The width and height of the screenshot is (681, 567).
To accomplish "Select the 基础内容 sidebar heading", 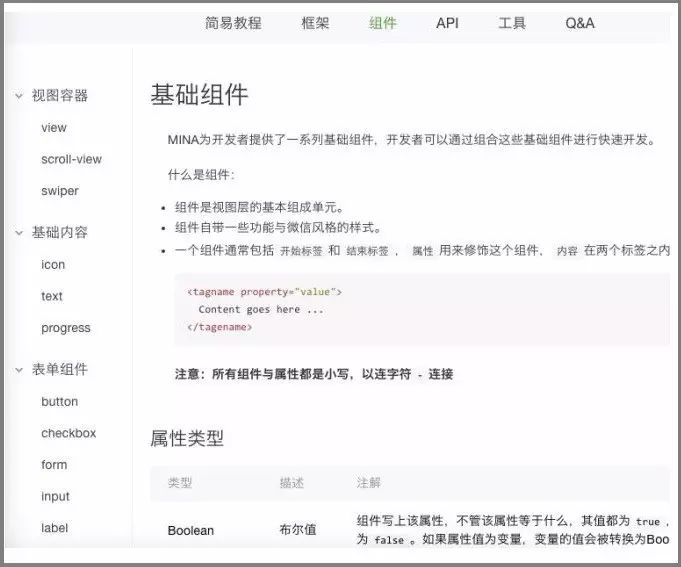I will point(60,233).
